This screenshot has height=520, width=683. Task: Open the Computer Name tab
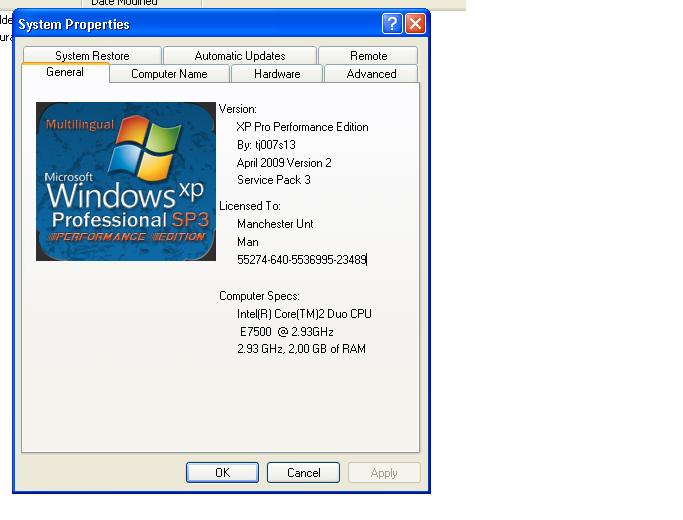click(x=169, y=74)
